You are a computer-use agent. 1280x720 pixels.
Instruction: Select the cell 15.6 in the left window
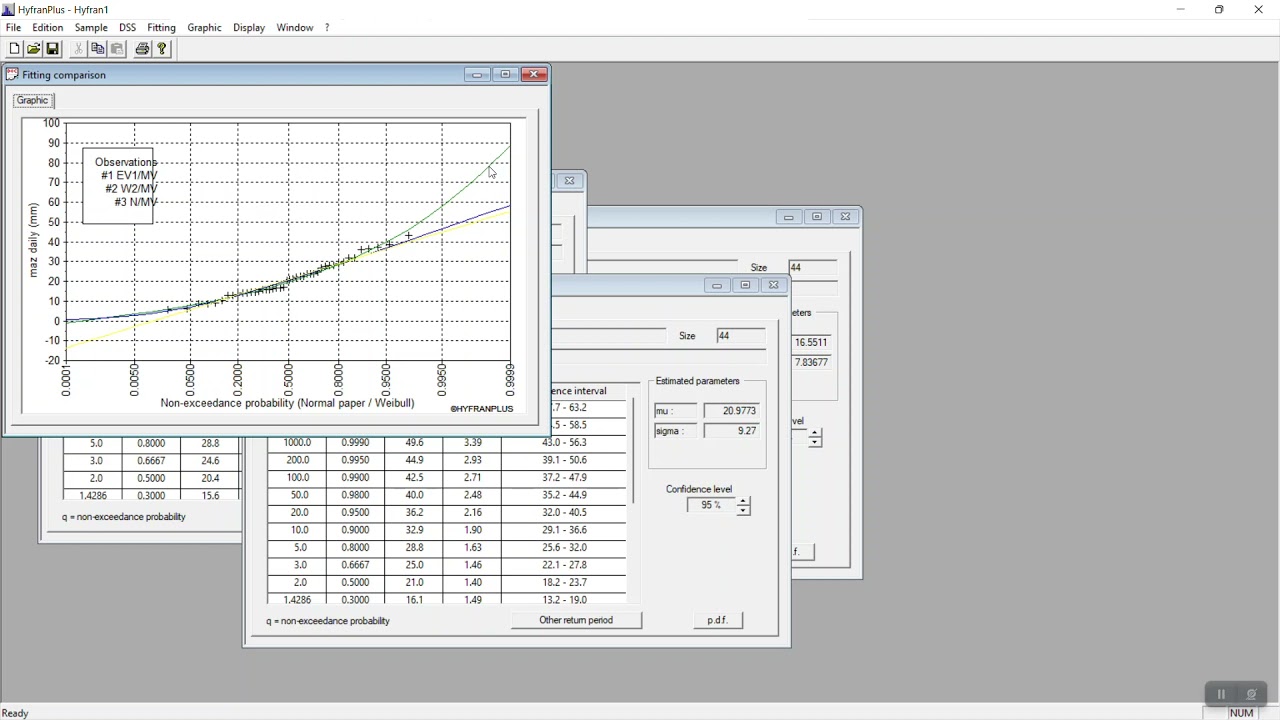[210, 496]
